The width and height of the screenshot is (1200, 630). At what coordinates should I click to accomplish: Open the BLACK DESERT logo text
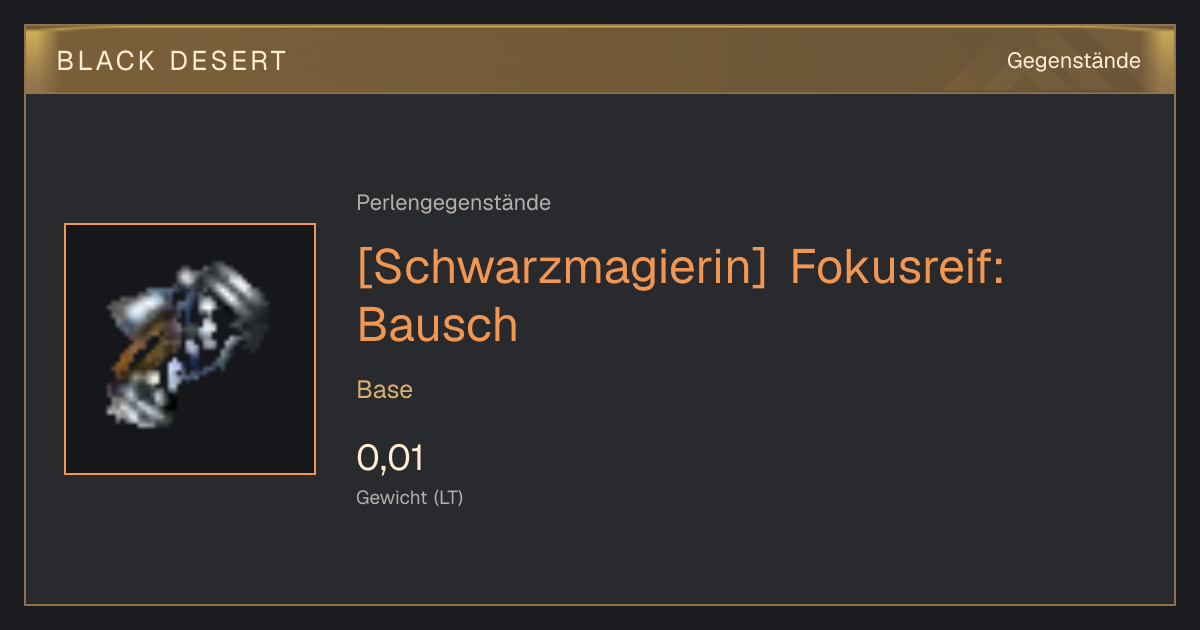172,61
